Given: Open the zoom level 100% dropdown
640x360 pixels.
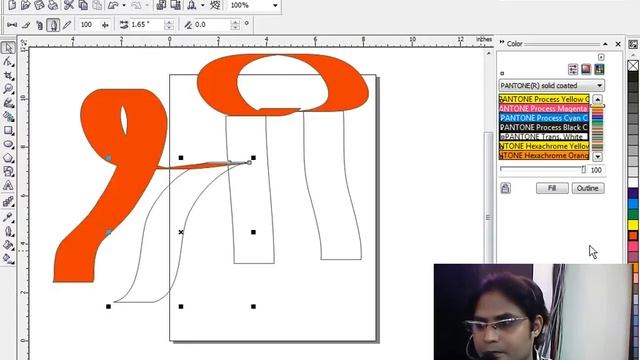Looking at the screenshot, I should tap(275, 5).
